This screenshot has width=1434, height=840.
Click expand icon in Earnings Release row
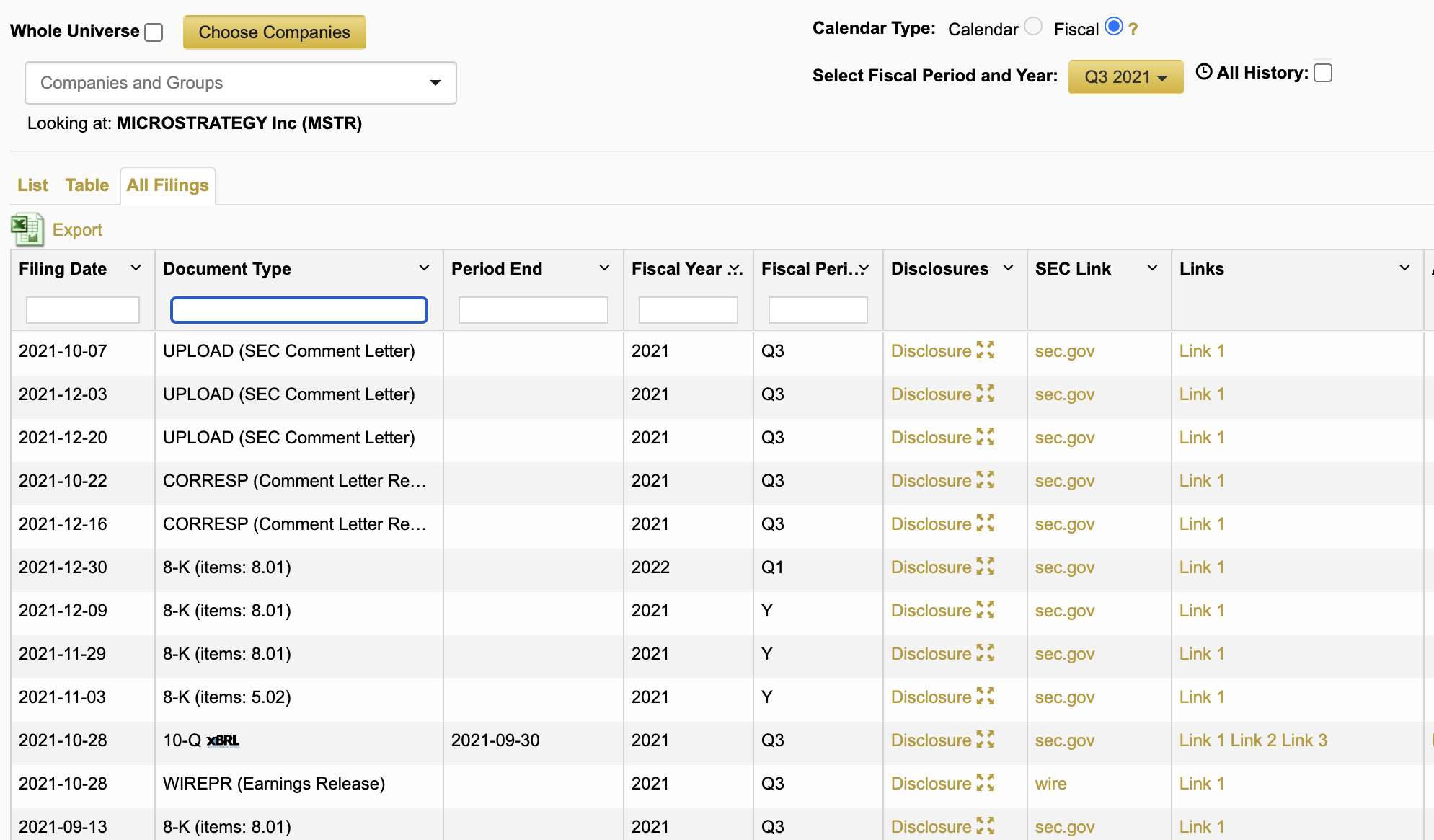click(986, 783)
